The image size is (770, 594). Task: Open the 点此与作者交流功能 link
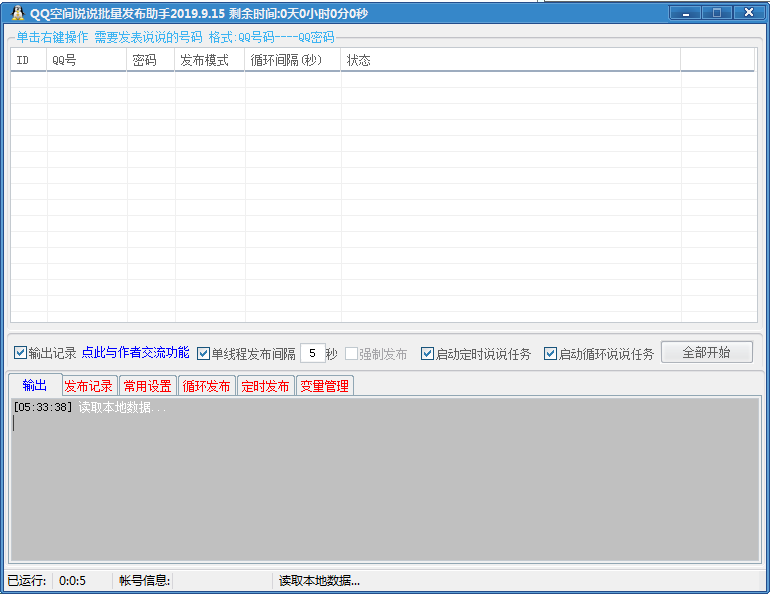[135, 352]
